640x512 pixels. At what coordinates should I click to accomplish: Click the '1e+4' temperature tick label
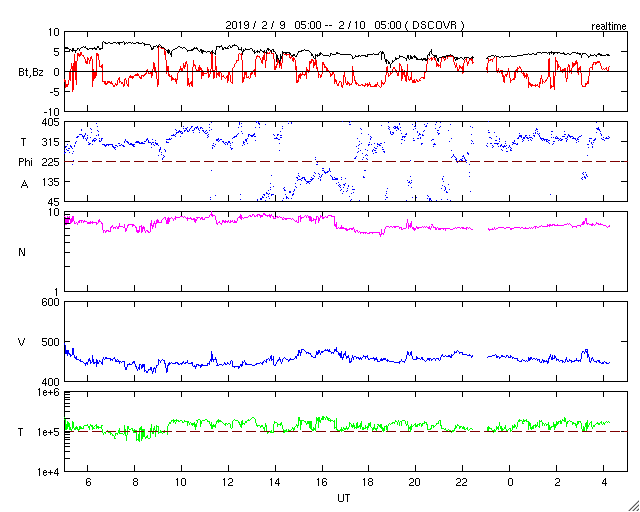click(x=49, y=472)
